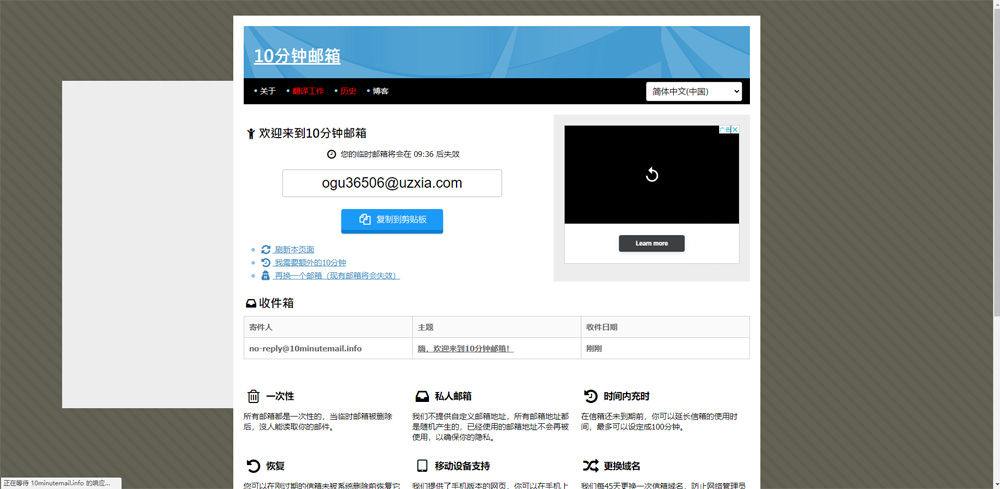Click the temporary email address field ogu36506@uzxia.com

392,183
